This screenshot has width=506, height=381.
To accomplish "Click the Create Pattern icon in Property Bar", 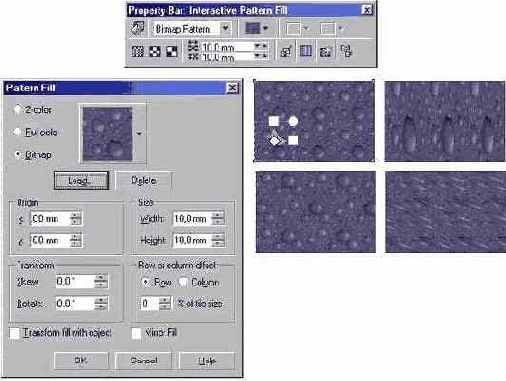I will click(x=326, y=51).
